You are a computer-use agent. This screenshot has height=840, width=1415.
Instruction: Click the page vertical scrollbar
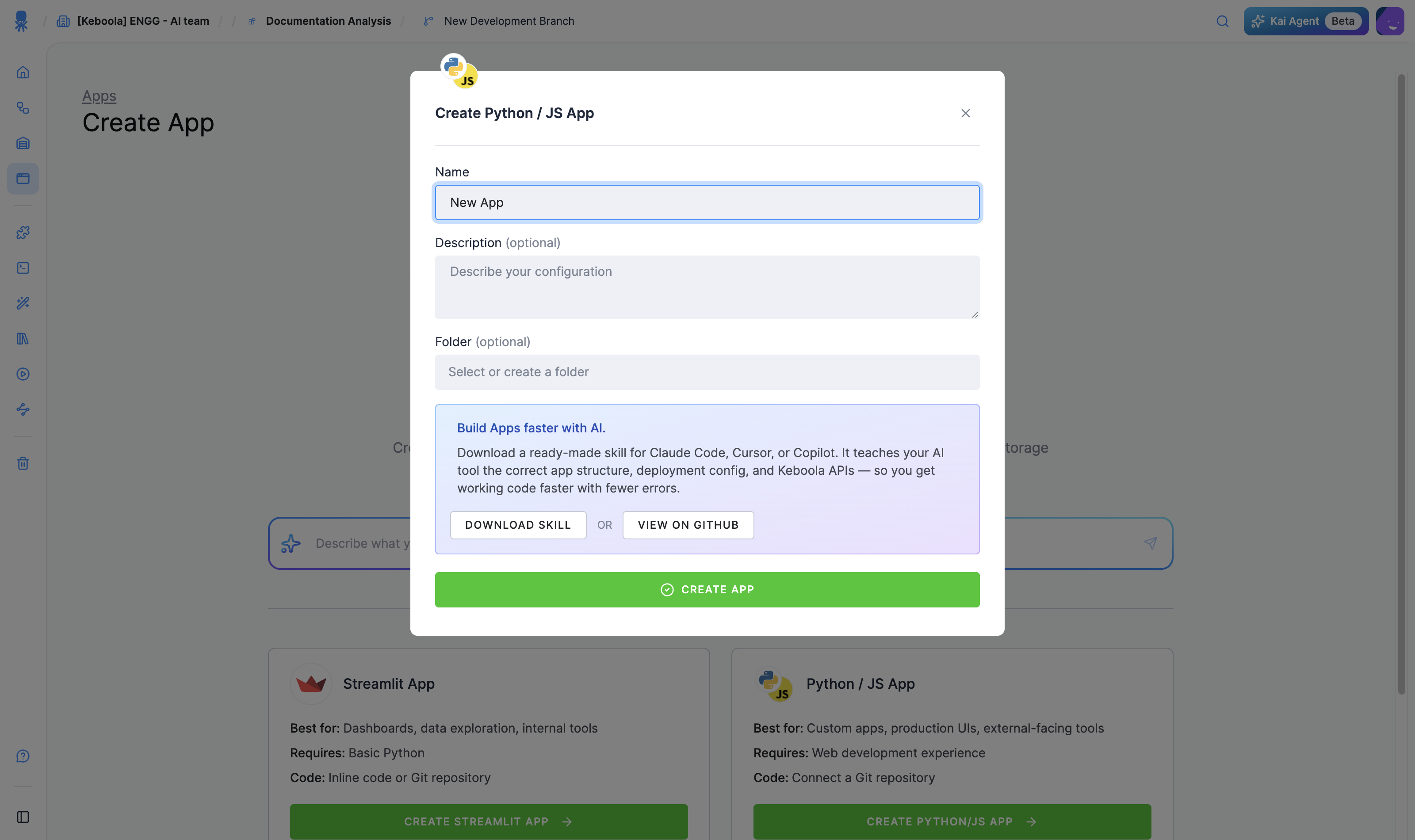point(1401,384)
